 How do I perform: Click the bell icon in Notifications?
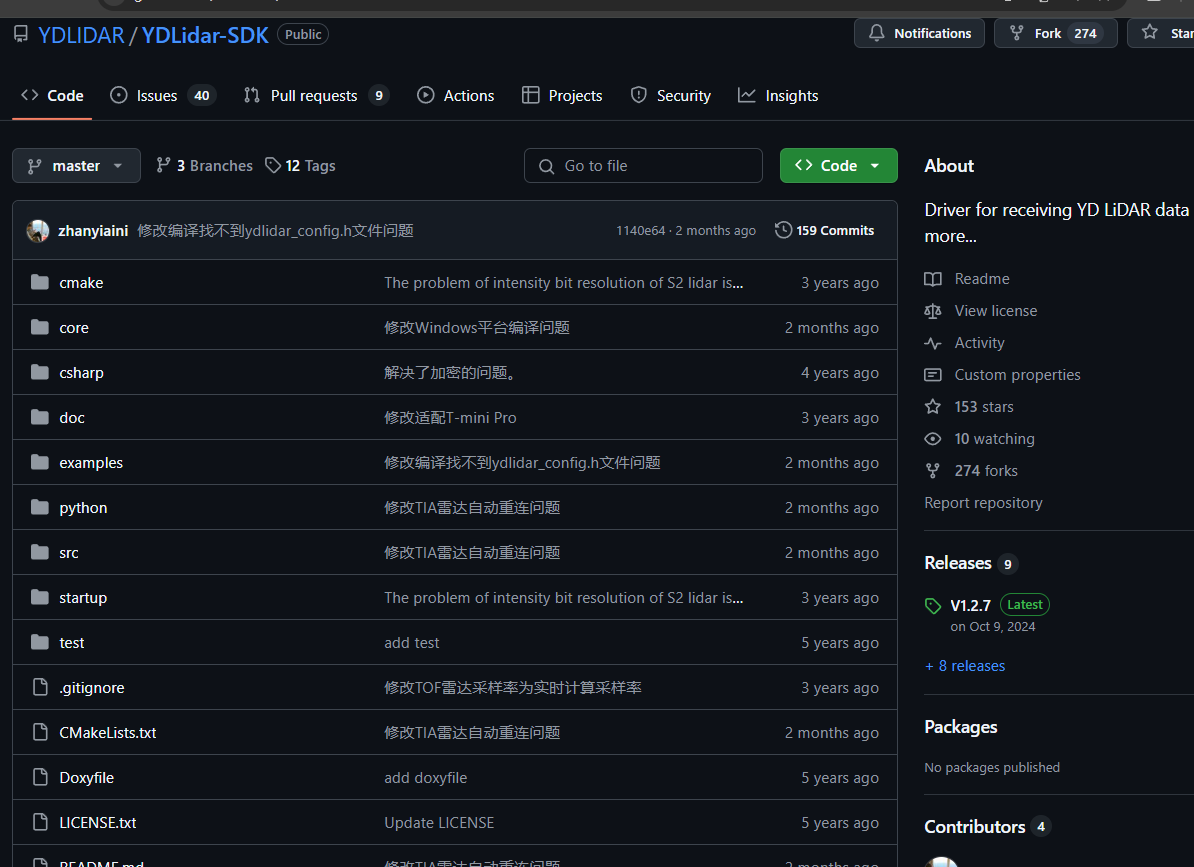point(876,33)
